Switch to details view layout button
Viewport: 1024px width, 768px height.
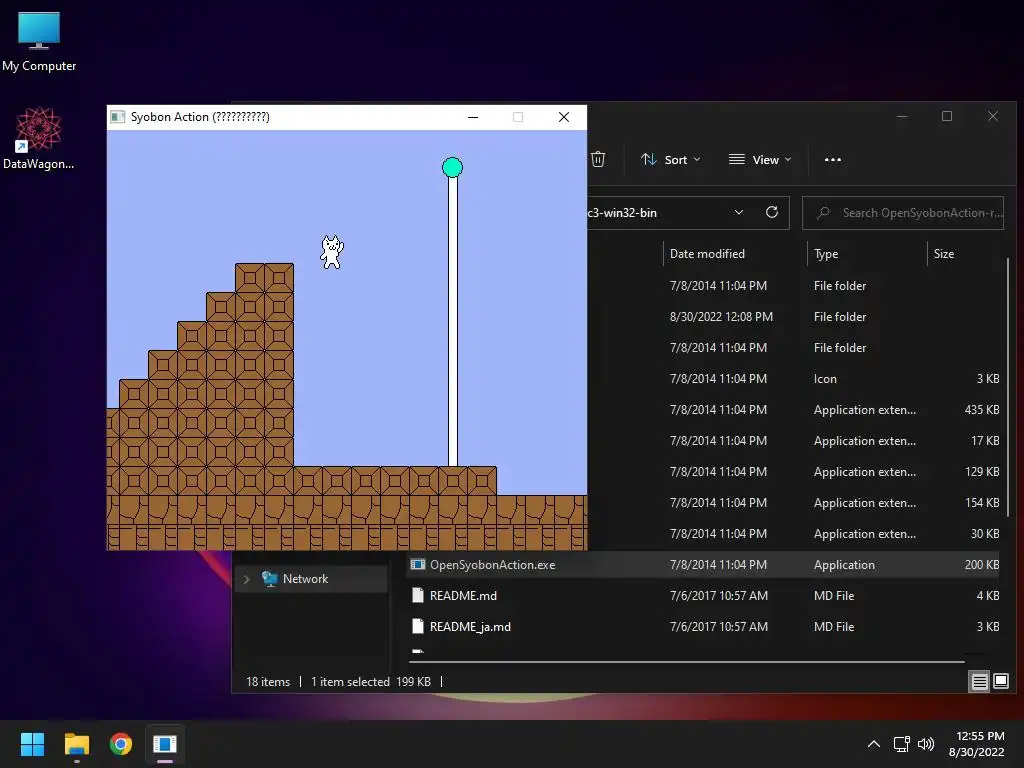tap(979, 682)
